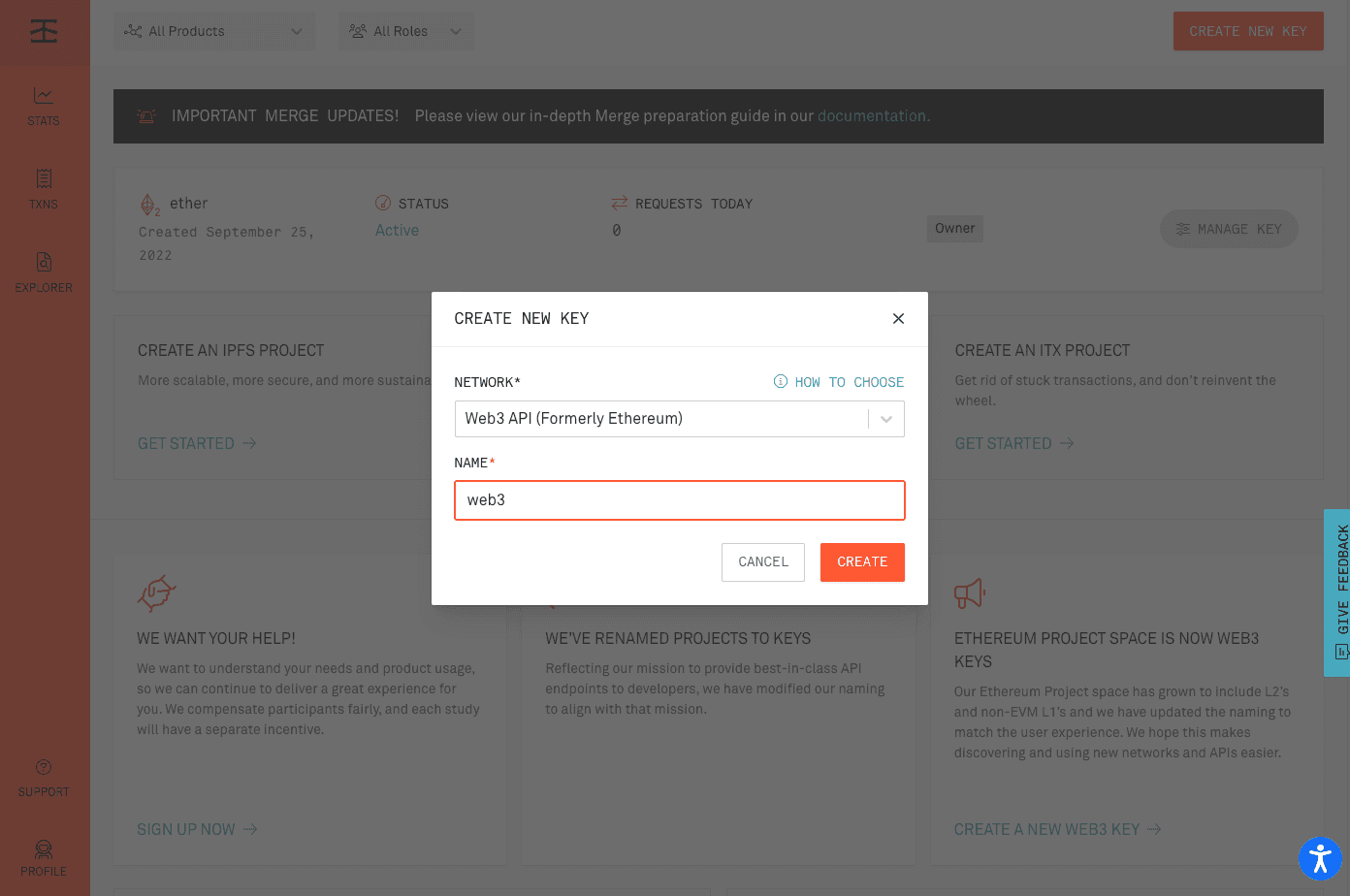1350x896 pixels.
Task: Open the All Products dropdown
Action: [x=214, y=31]
